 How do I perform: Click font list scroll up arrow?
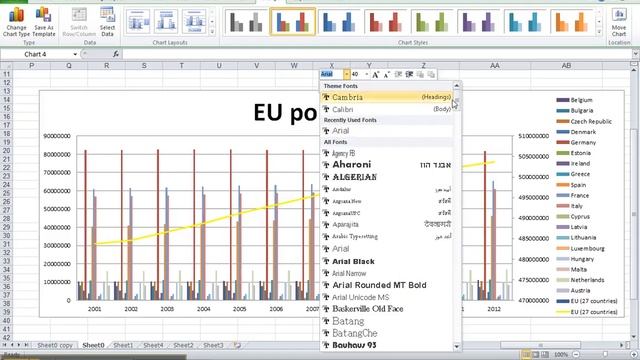tap(457, 86)
